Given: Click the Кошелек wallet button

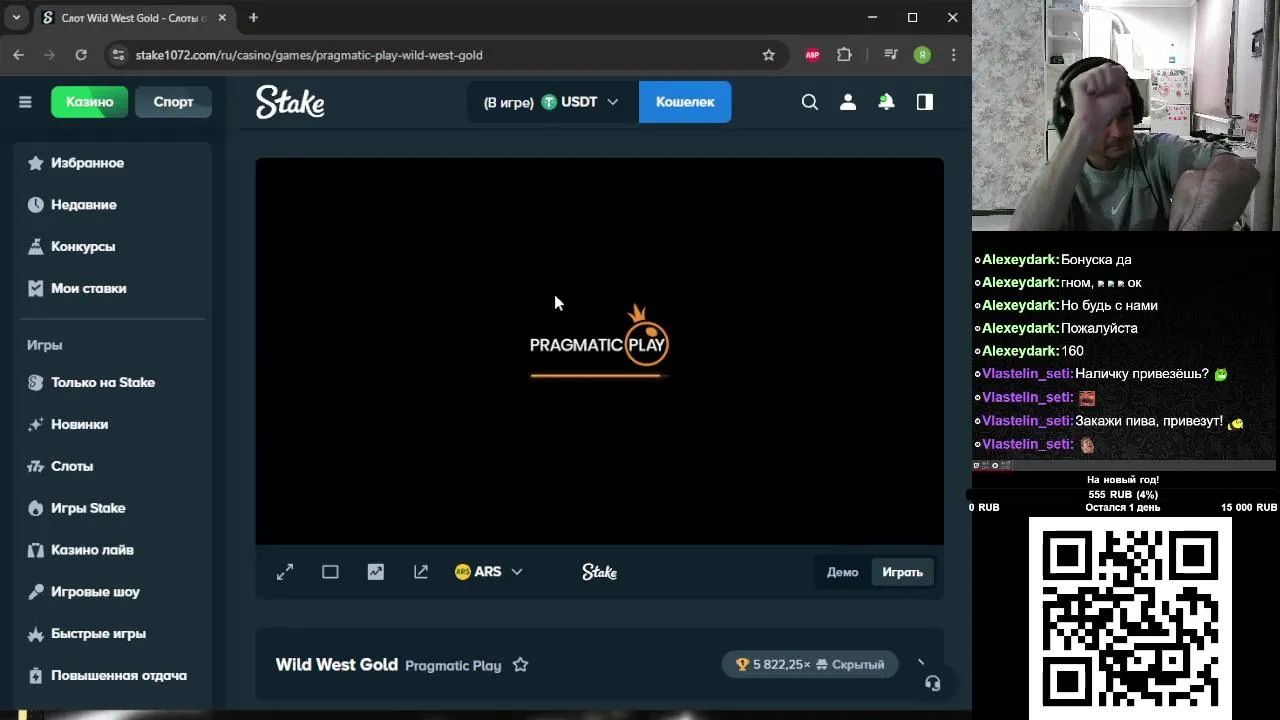Looking at the screenshot, I should point(685,102).
